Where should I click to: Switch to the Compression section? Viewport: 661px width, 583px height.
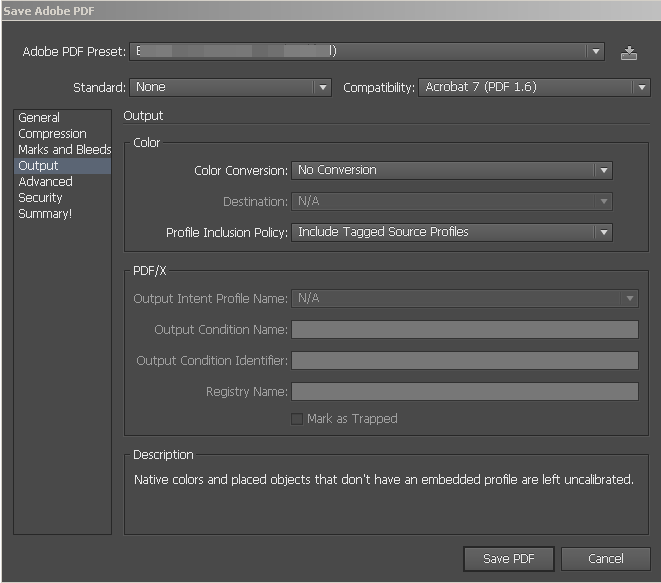tap(52, 134)
